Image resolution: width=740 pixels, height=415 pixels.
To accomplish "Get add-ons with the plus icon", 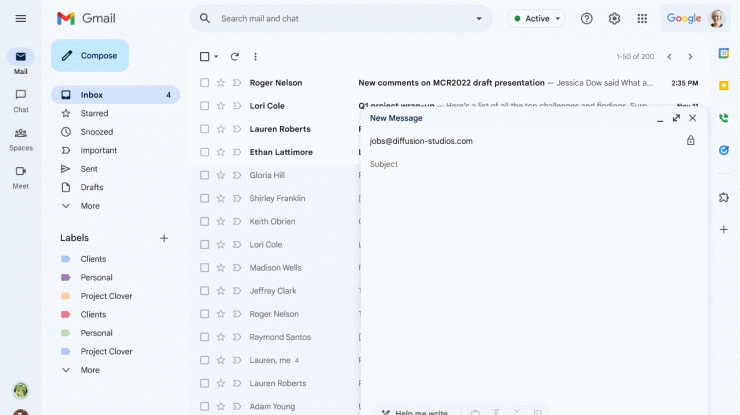I will tap(723, 229).
